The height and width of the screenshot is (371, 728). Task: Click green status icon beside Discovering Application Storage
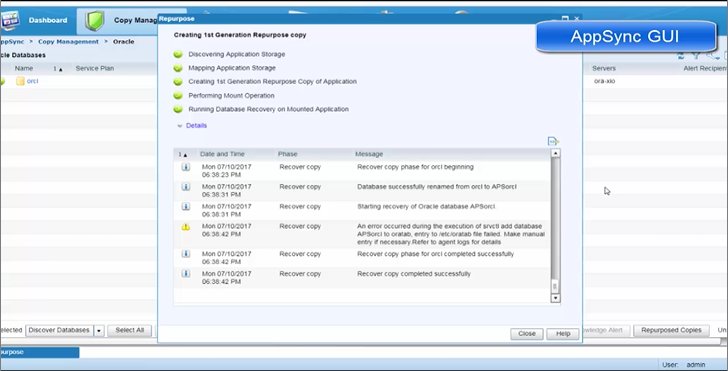[x=178, y=54]
